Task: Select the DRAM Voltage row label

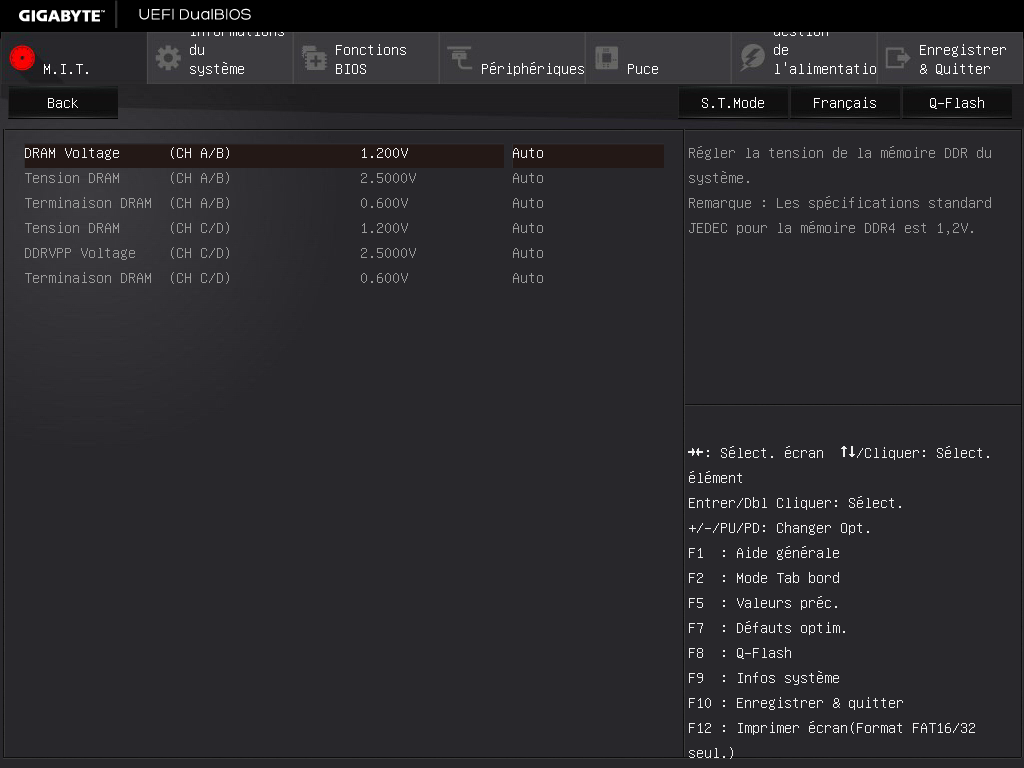Action: coord(72,153)
